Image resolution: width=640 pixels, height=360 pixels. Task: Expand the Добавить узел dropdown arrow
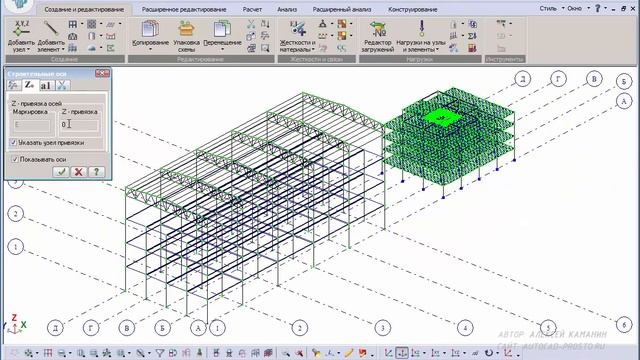[28, 50]
